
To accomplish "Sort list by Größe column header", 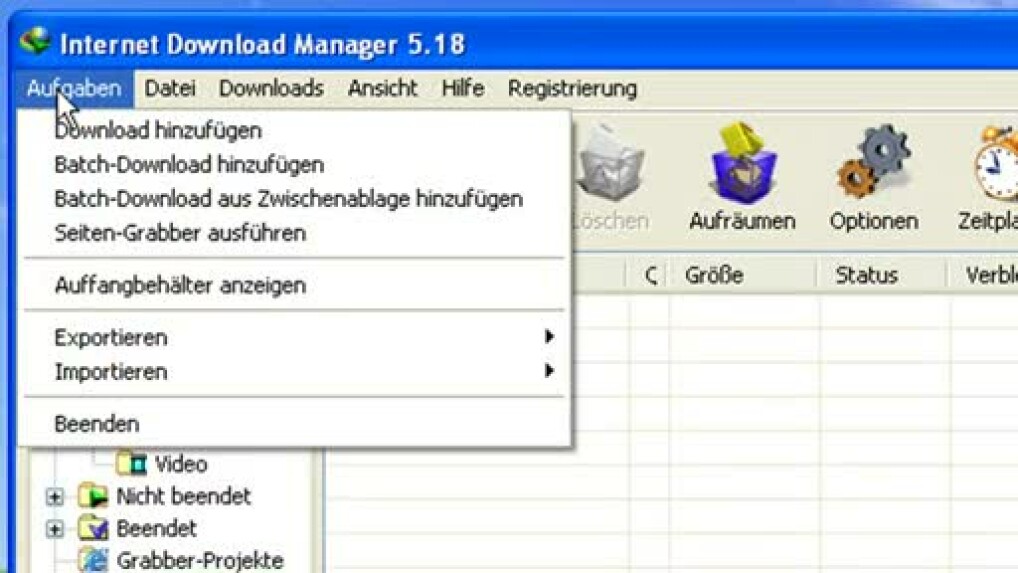I will [714, 275].
